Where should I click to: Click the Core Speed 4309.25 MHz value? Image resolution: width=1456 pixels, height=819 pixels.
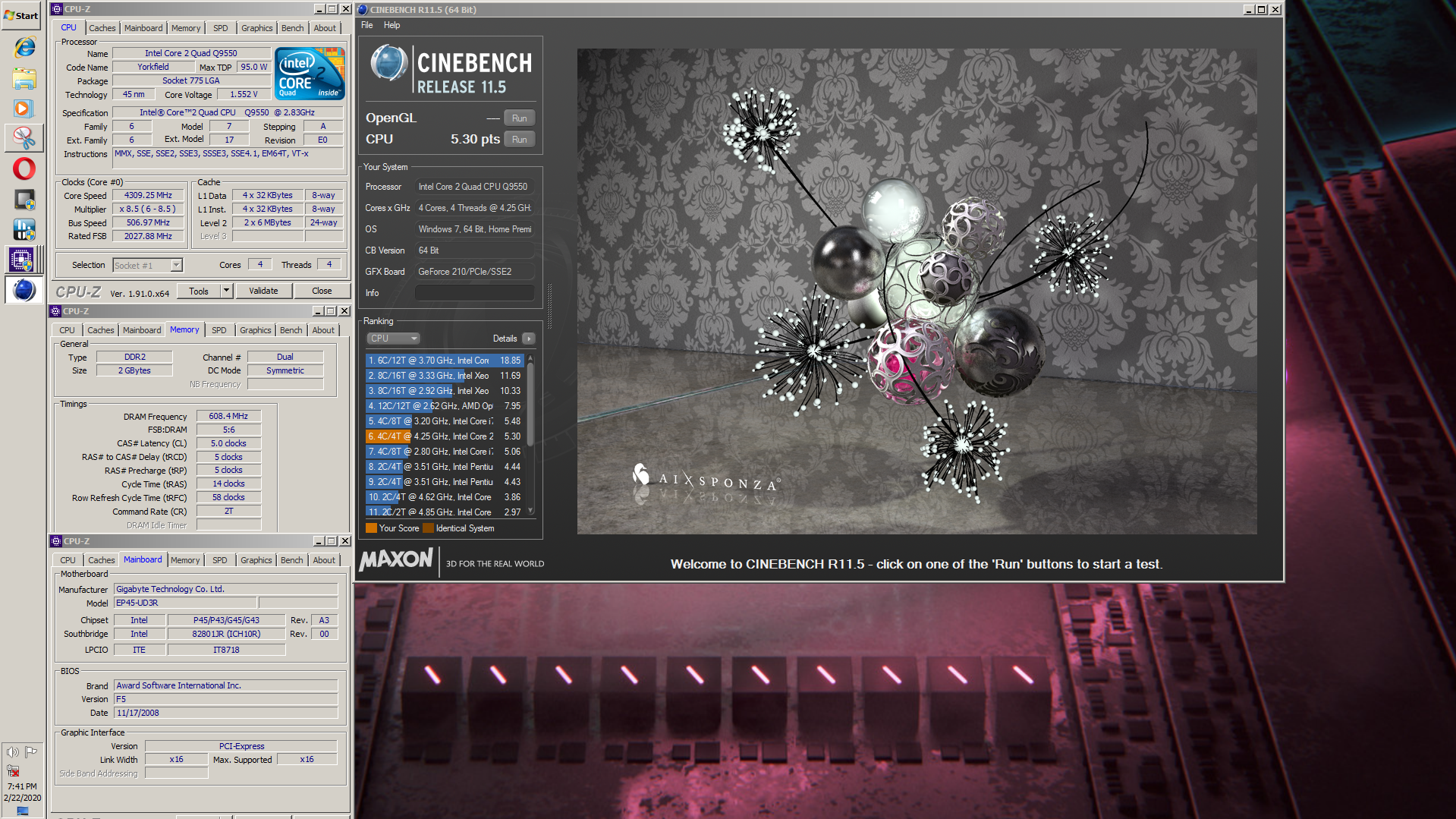pos(148,195)
